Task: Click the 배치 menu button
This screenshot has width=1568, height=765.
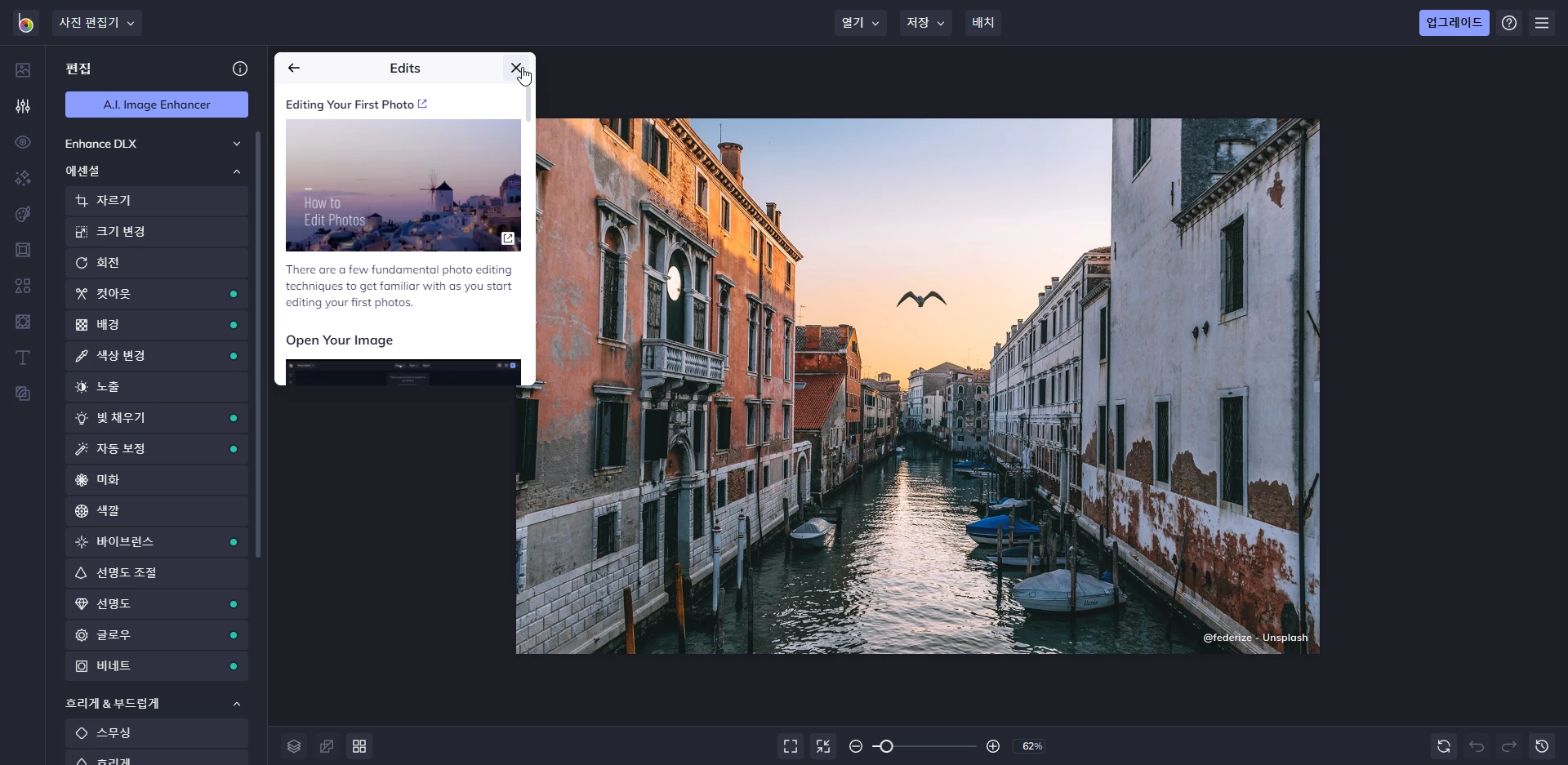Action: coord(983,23)
